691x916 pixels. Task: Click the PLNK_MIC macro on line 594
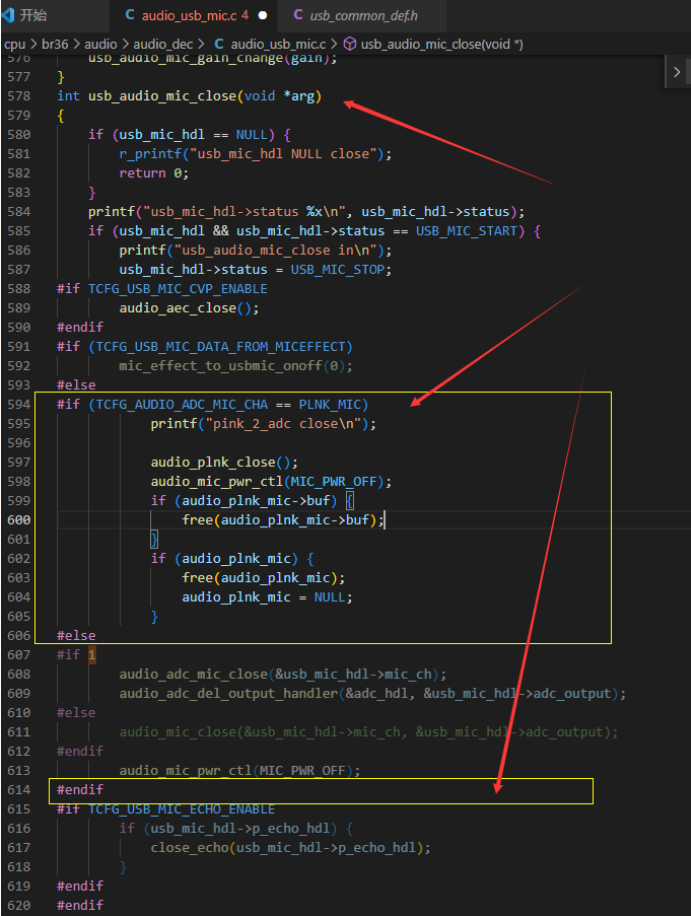tap(330, 404)
